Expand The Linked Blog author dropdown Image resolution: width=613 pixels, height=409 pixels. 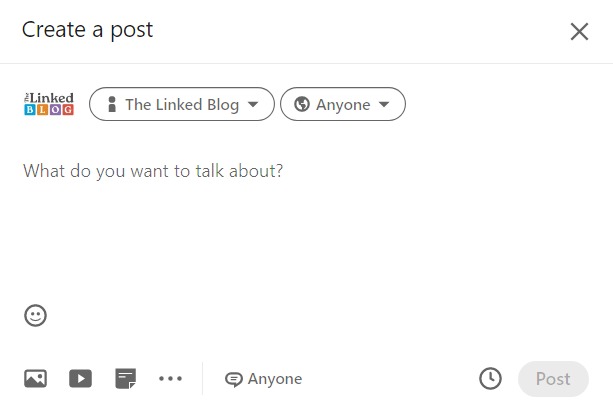[x=182, y=104]
